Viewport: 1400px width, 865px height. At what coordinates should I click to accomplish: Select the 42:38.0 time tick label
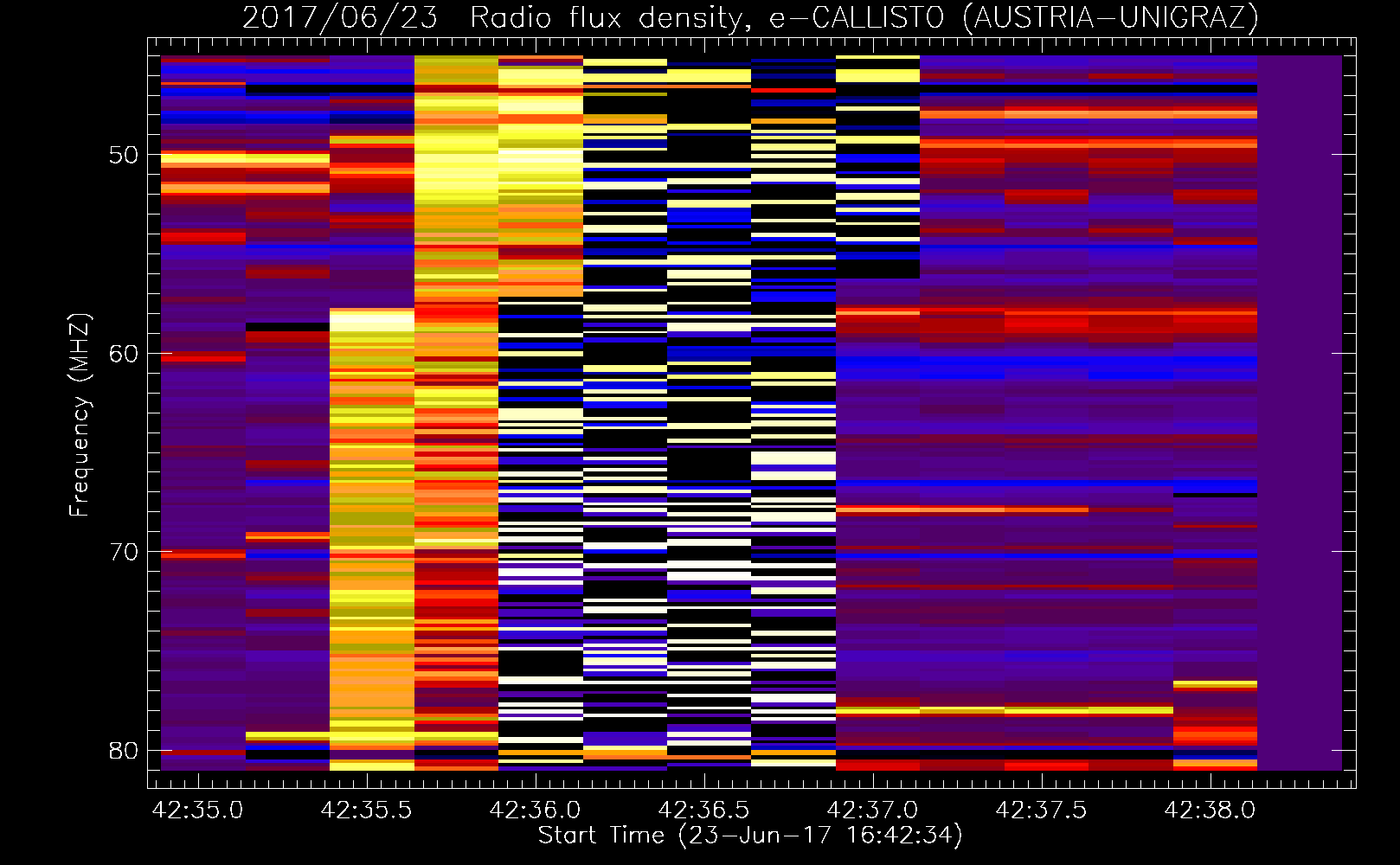tap(1211, 810)
